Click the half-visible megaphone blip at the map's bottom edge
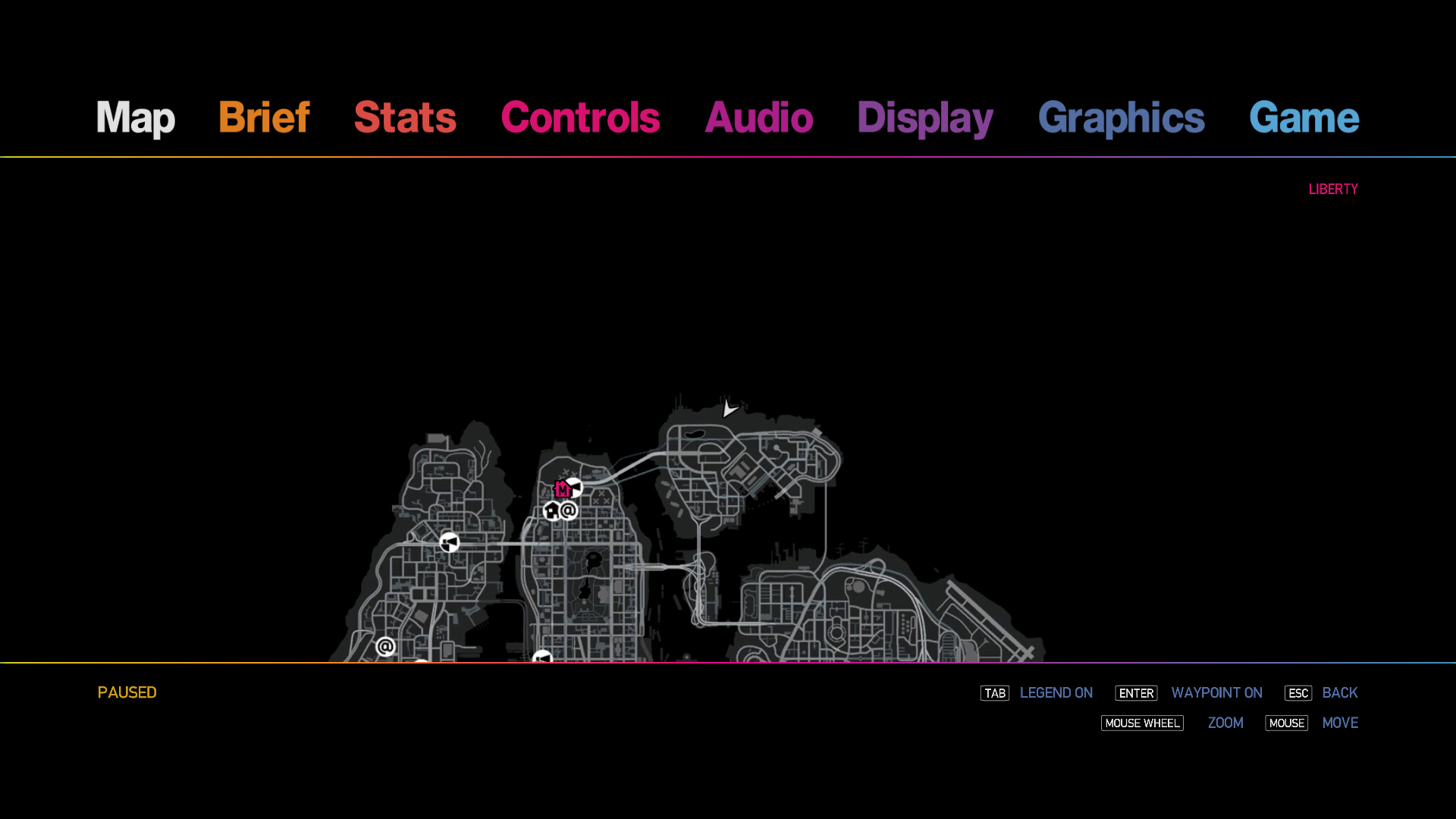The height and width of the screenshot is (819, 1456). click(543, 657)
